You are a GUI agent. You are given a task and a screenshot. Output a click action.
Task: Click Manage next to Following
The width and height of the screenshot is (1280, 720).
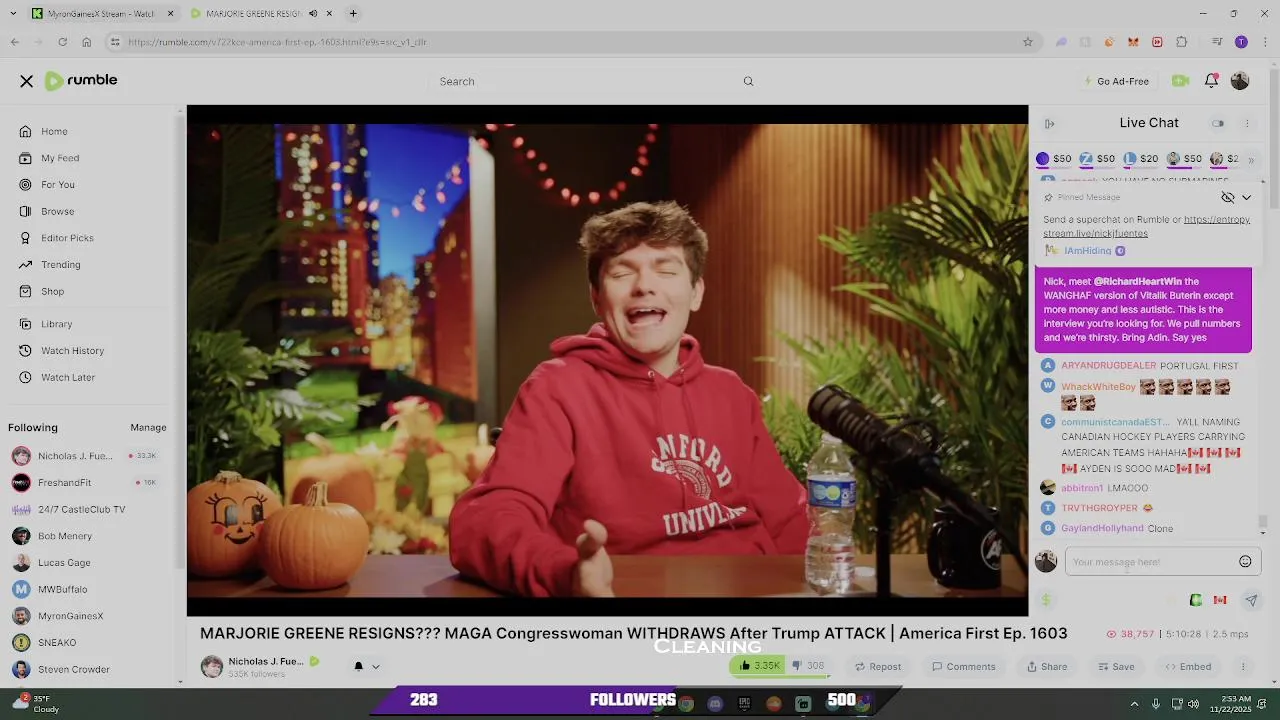click(148, 427)
